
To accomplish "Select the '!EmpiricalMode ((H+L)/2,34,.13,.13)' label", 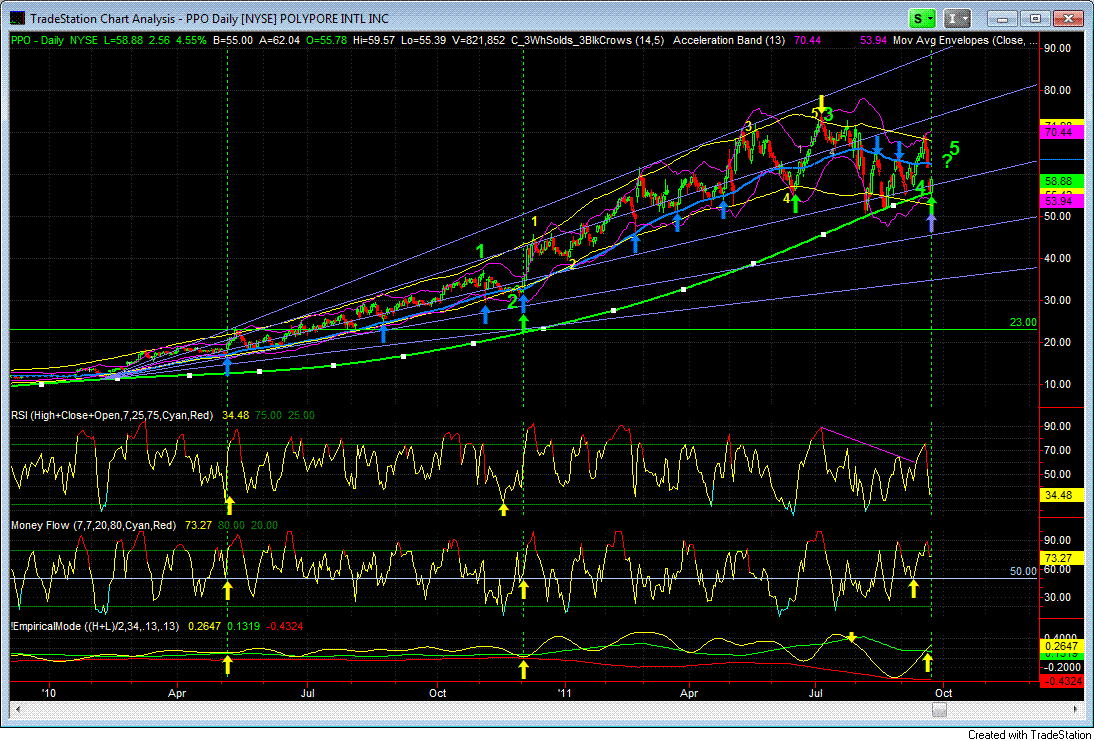I will tap(95, 627).
